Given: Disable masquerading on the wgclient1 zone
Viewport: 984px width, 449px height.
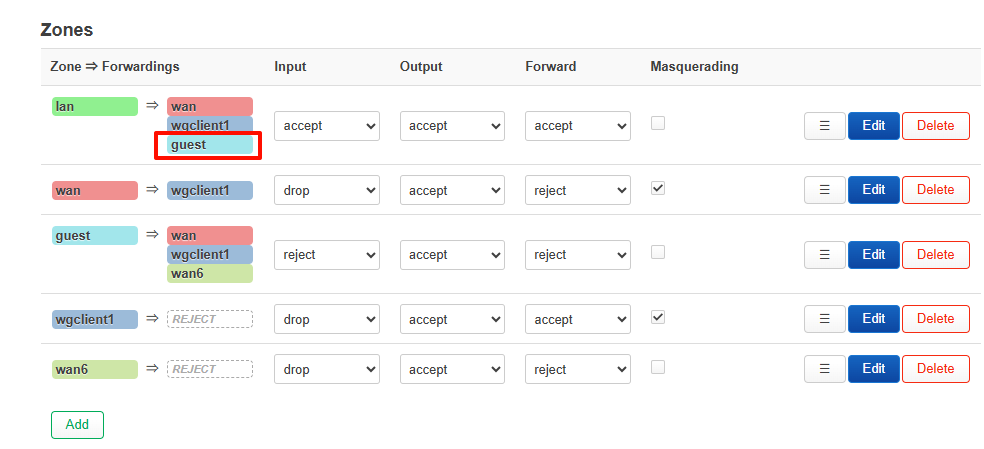Looking at the screenshot, I should (658, 317).
